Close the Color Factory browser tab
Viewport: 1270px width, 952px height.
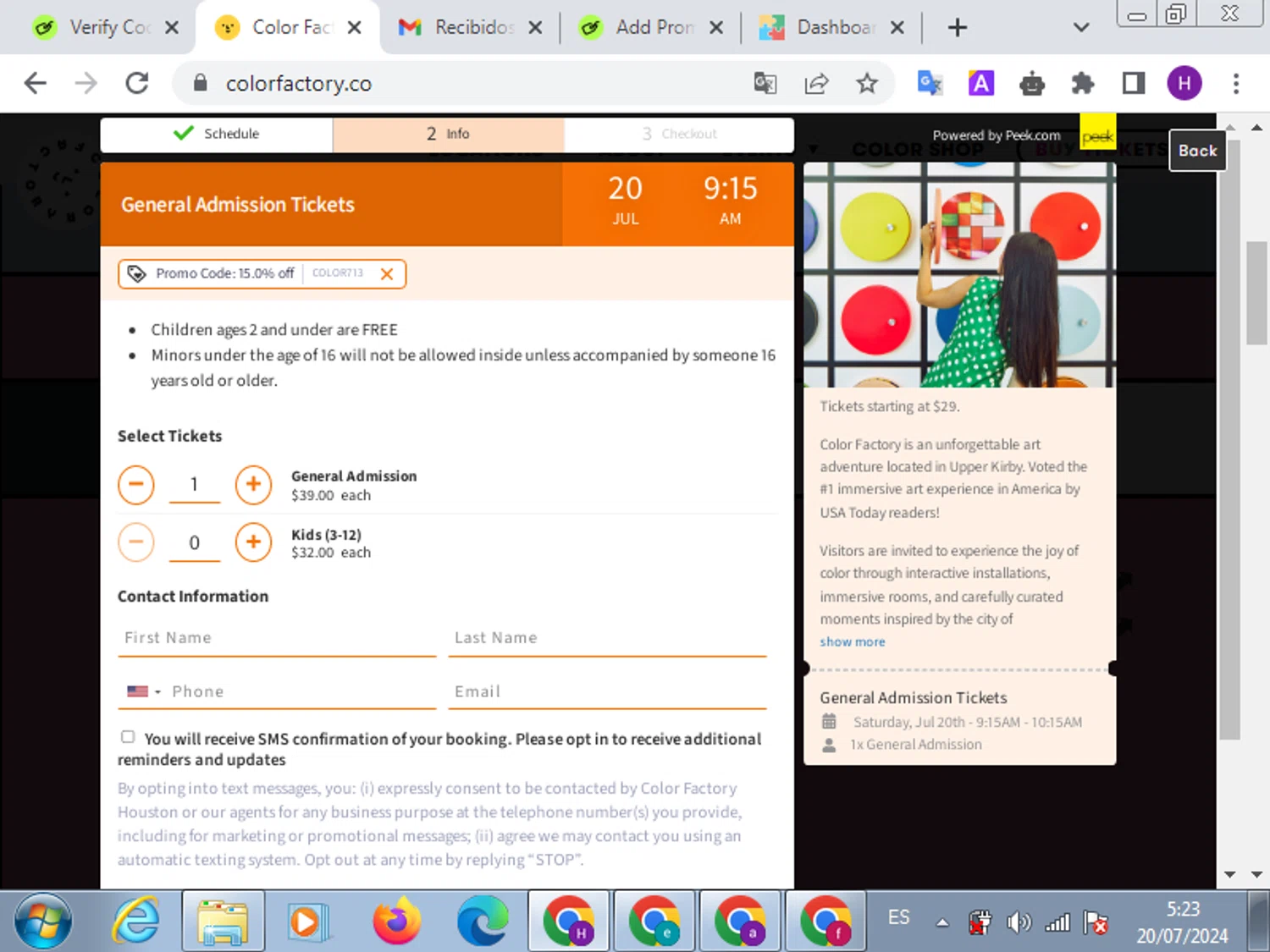355,28
